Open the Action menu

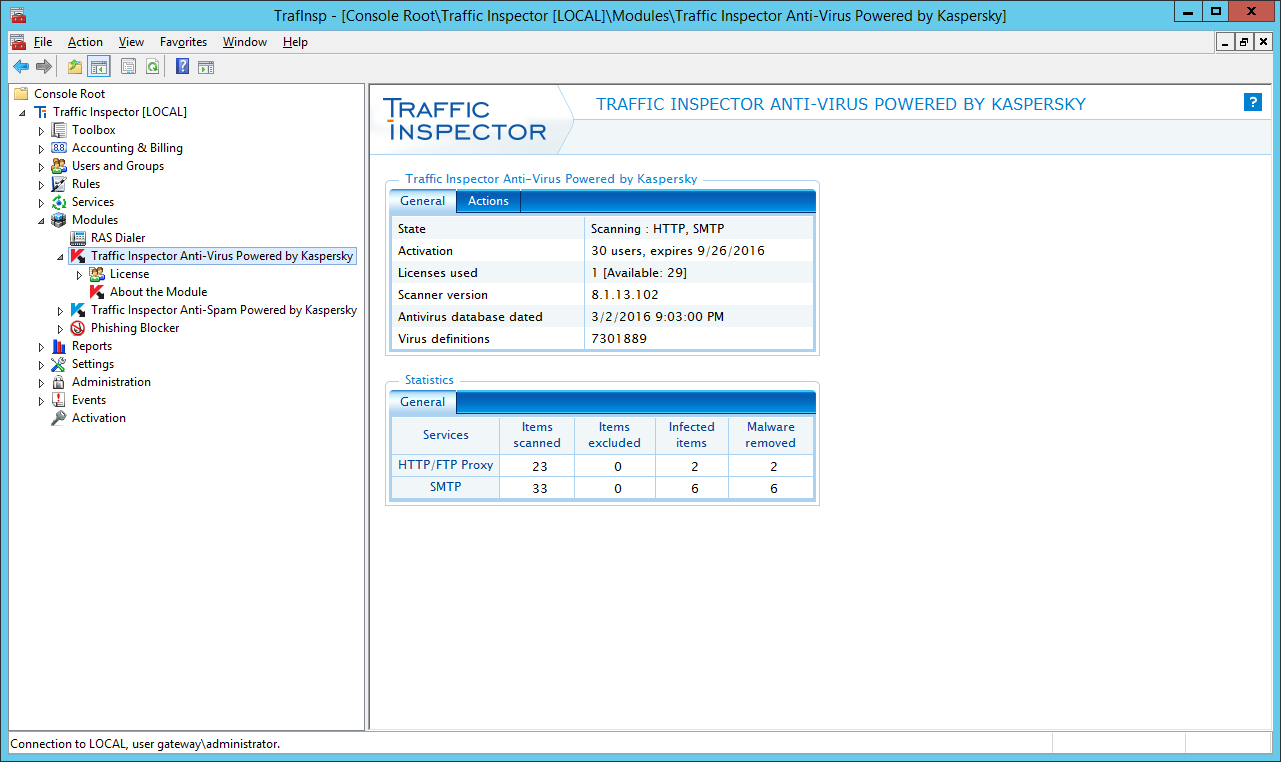pyautogui.click(x=85, y=42)
